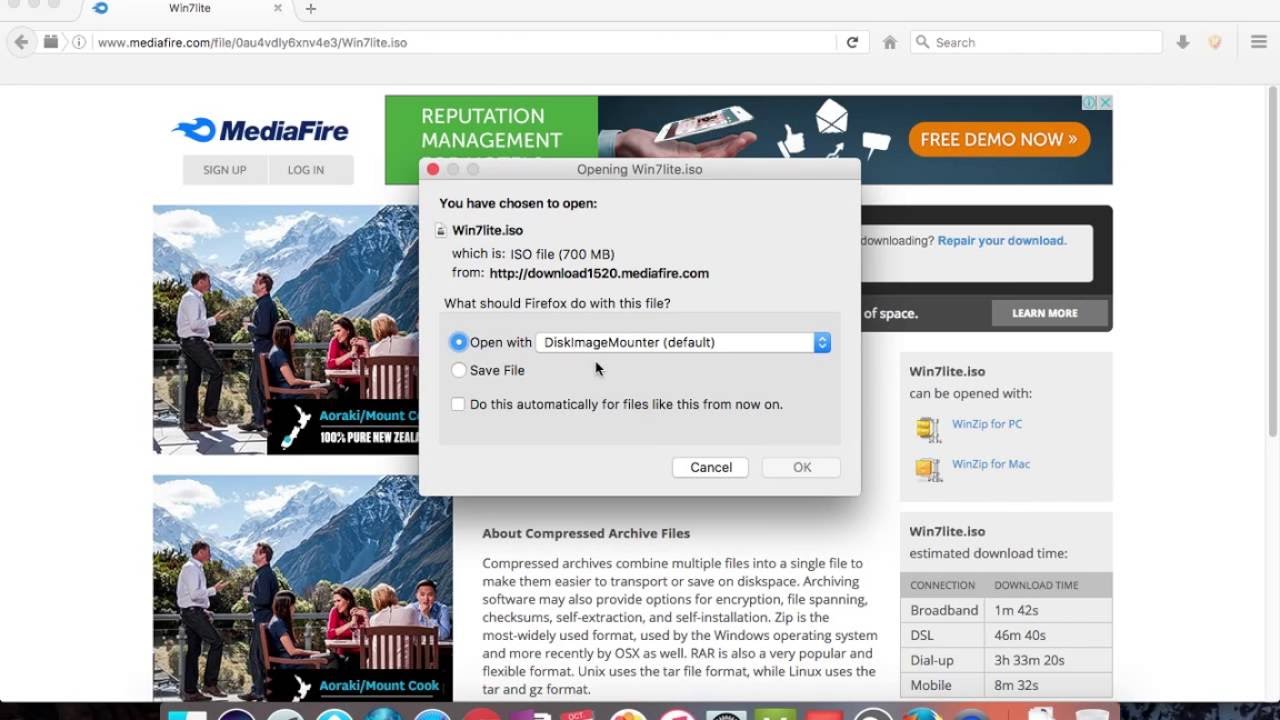The height and width of the screenshot is (720, 1280).
Task: Close the Win7lite tab
Action: click(278, 9)
